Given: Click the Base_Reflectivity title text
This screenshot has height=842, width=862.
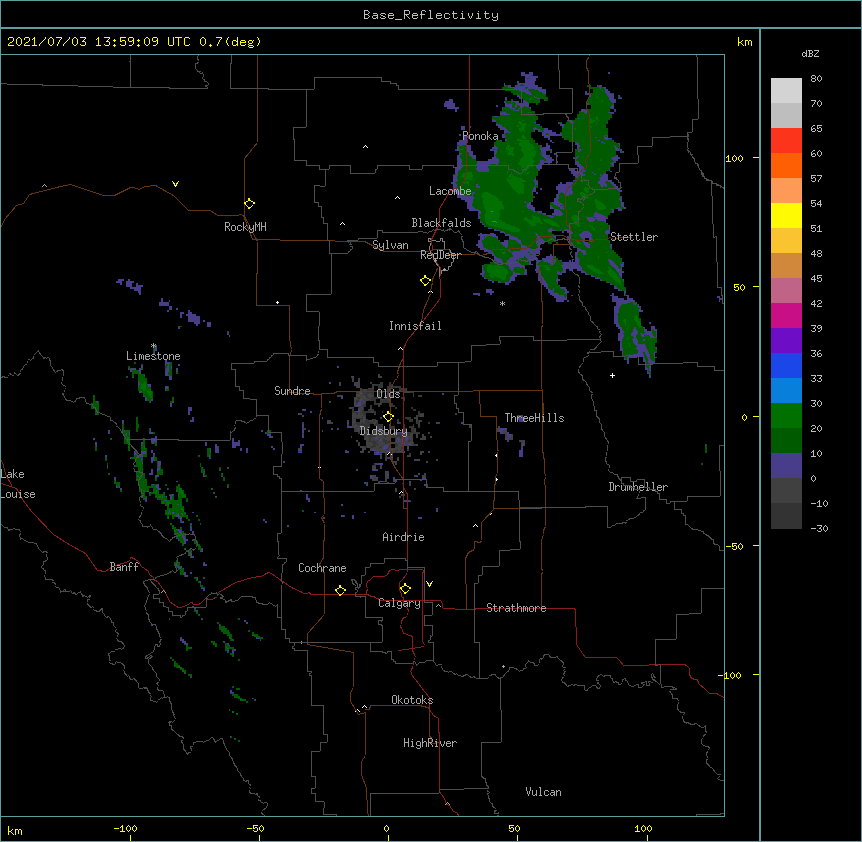Looking at the screenshot, I should pos(431,15).
